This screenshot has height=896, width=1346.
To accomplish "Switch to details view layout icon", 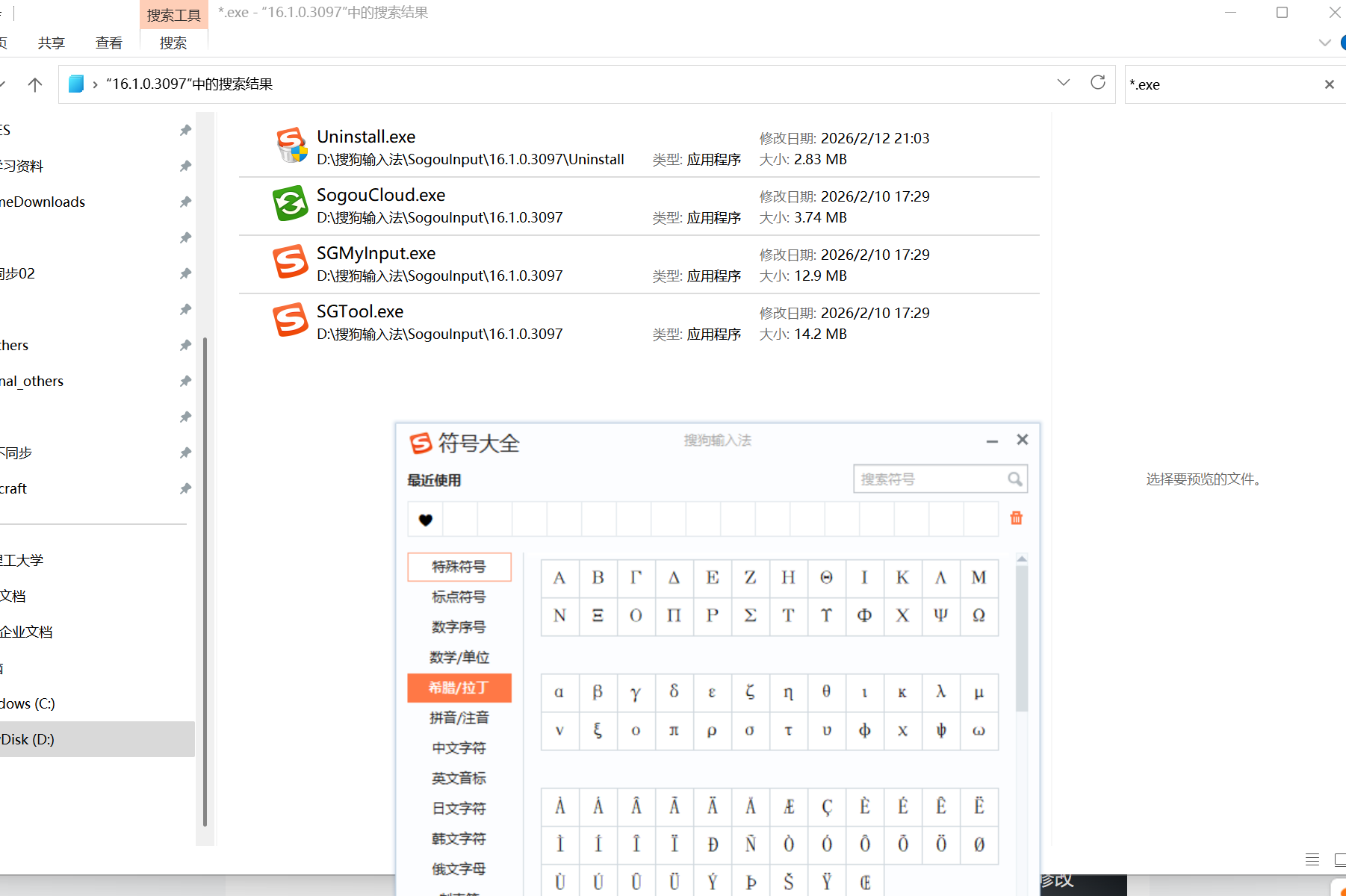I will point(1312,859).
